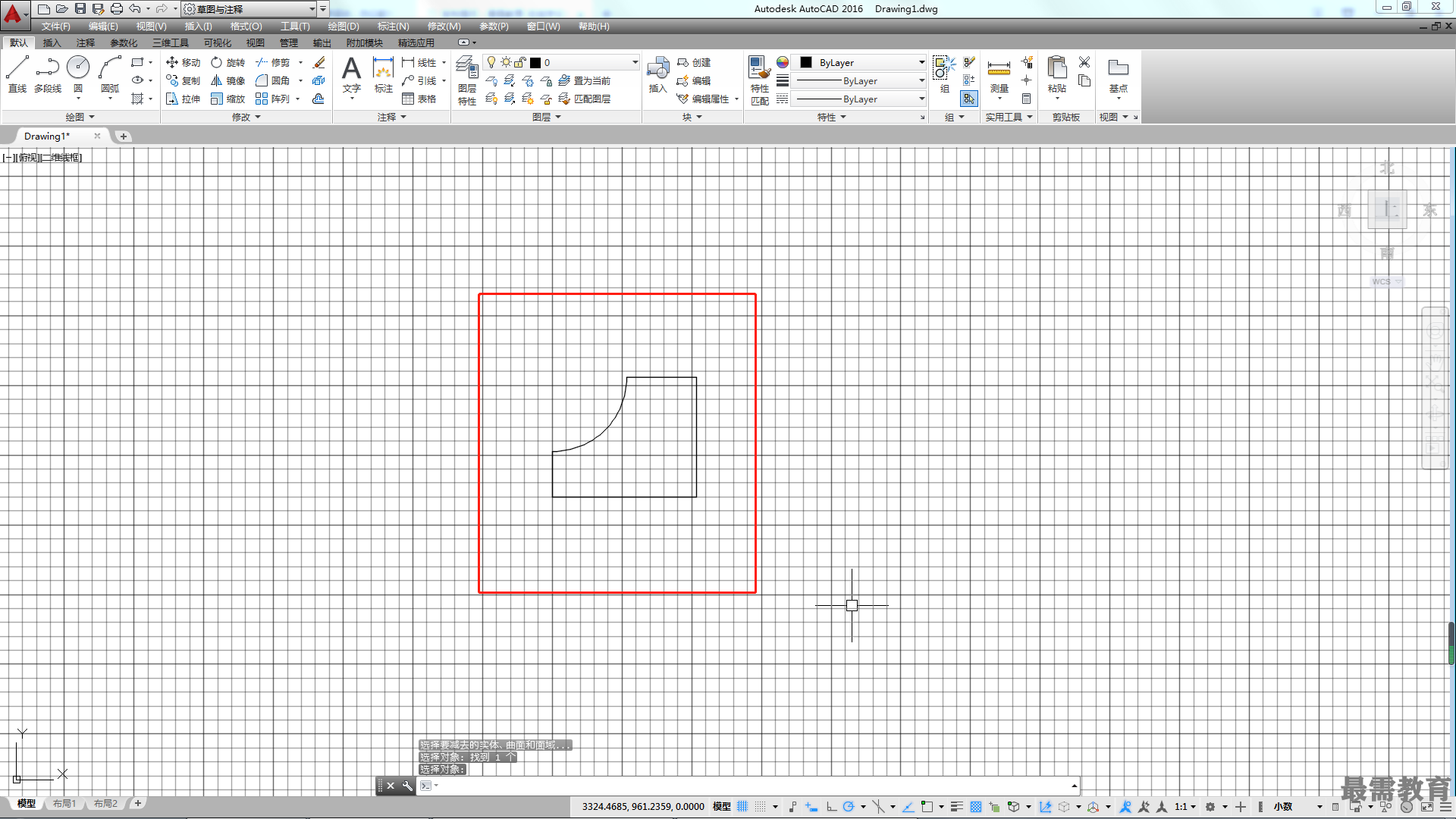1456x819 pixels.
Task: Click the Paste (粘贴) icon
Action: click(1057, 74)
